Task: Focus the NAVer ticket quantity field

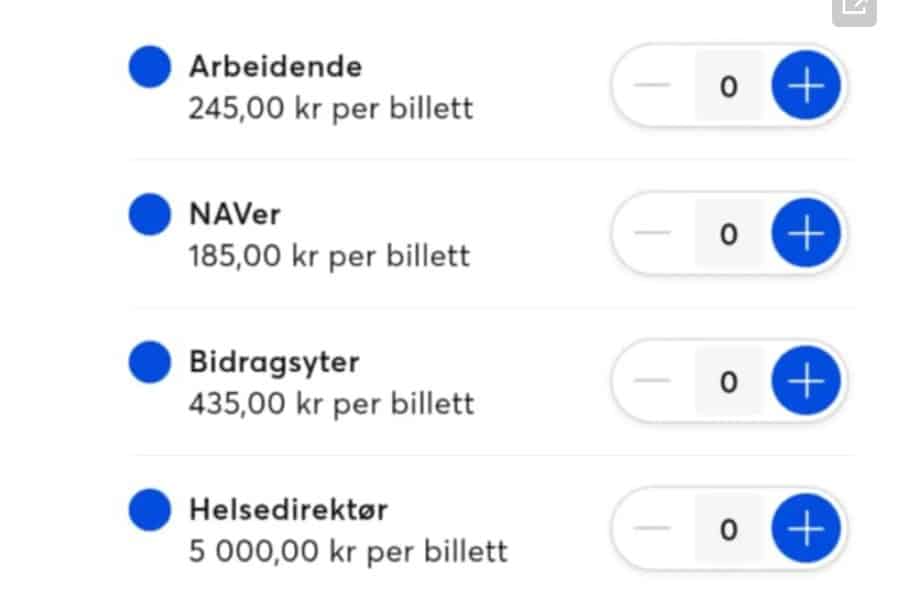Action: tap(729, 234)
